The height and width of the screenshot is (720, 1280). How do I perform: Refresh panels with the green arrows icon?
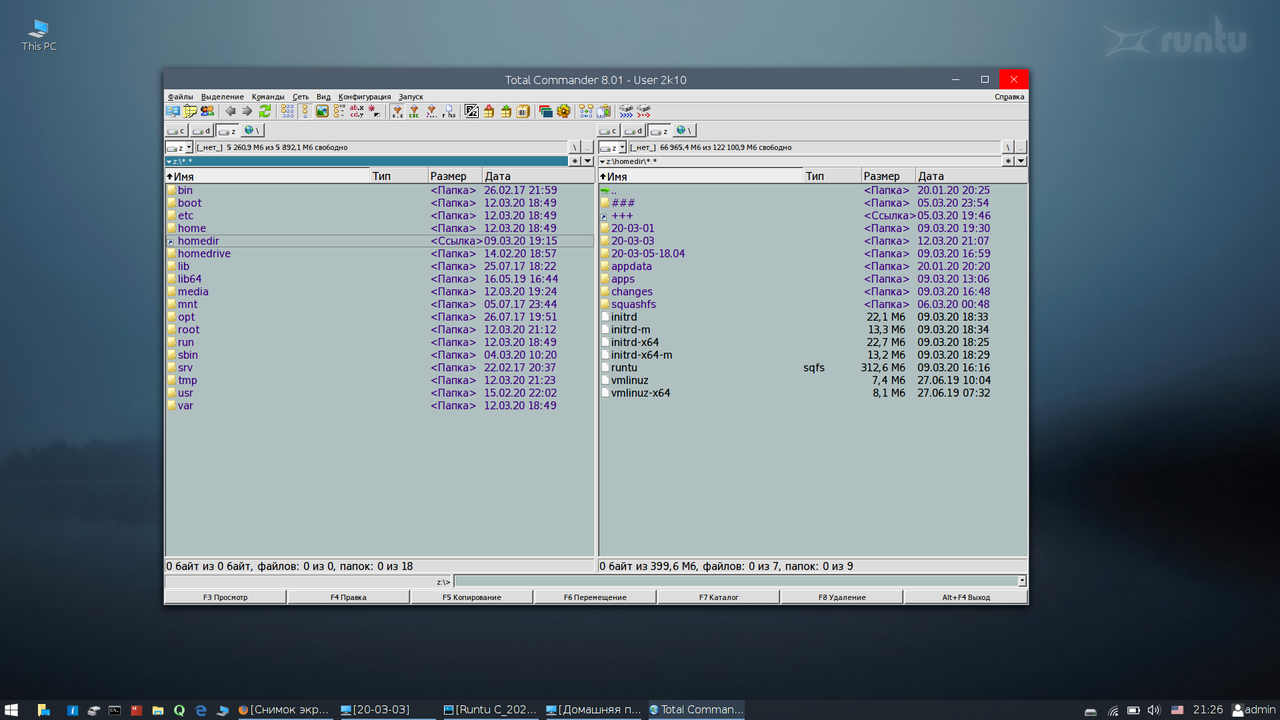tap(265, 111)
